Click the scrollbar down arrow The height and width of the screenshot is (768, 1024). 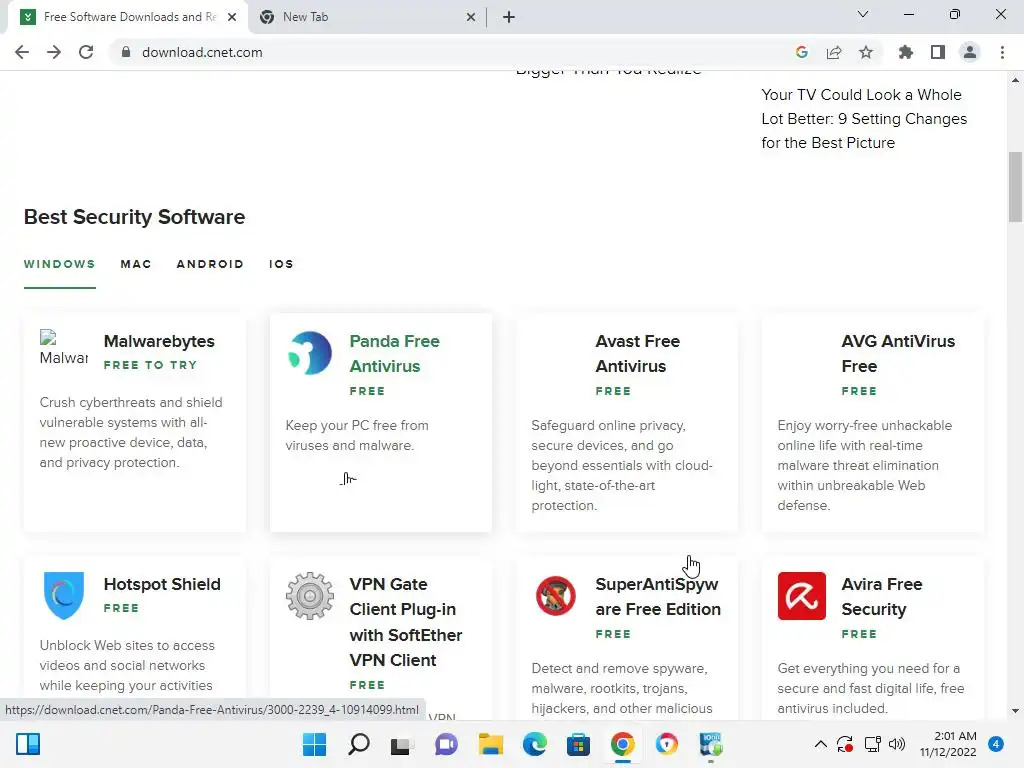(x=1015, y=711)
